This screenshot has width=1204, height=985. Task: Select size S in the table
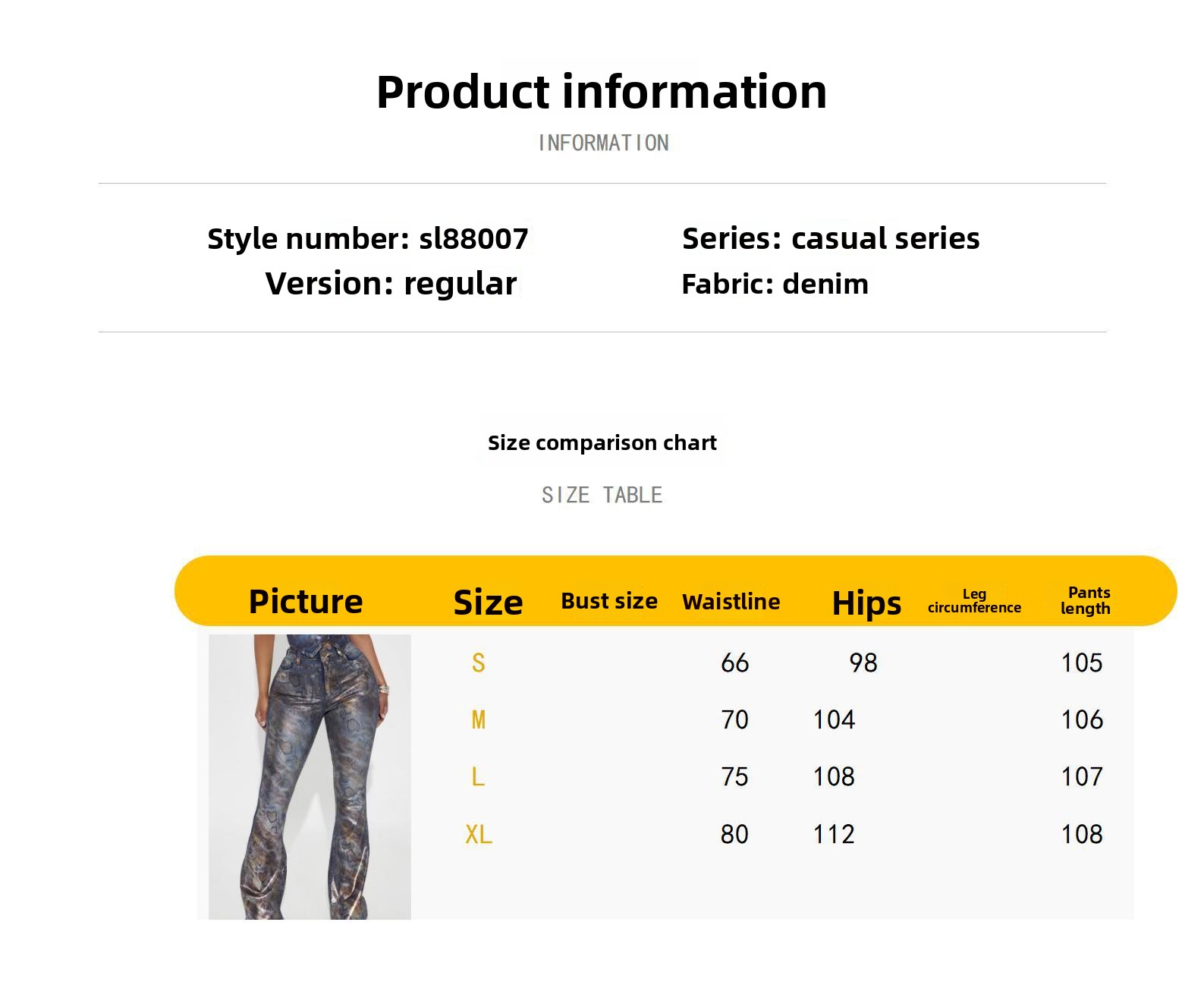[478, 662]
